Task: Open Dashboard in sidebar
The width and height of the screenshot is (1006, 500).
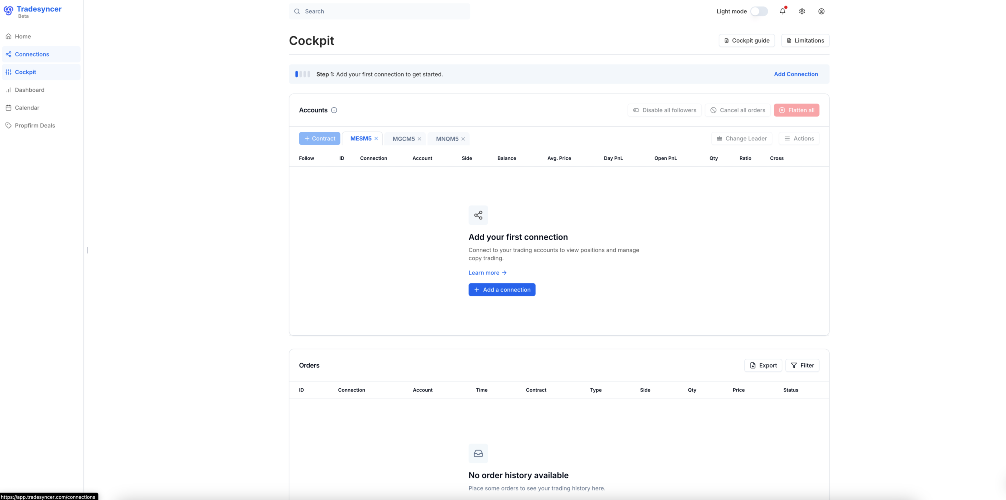Action: [41, 91]
